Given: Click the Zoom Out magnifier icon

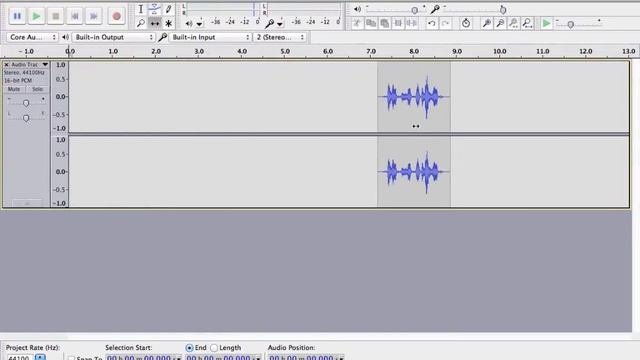Looking at the screenshot, I should [x=500, y=23].
